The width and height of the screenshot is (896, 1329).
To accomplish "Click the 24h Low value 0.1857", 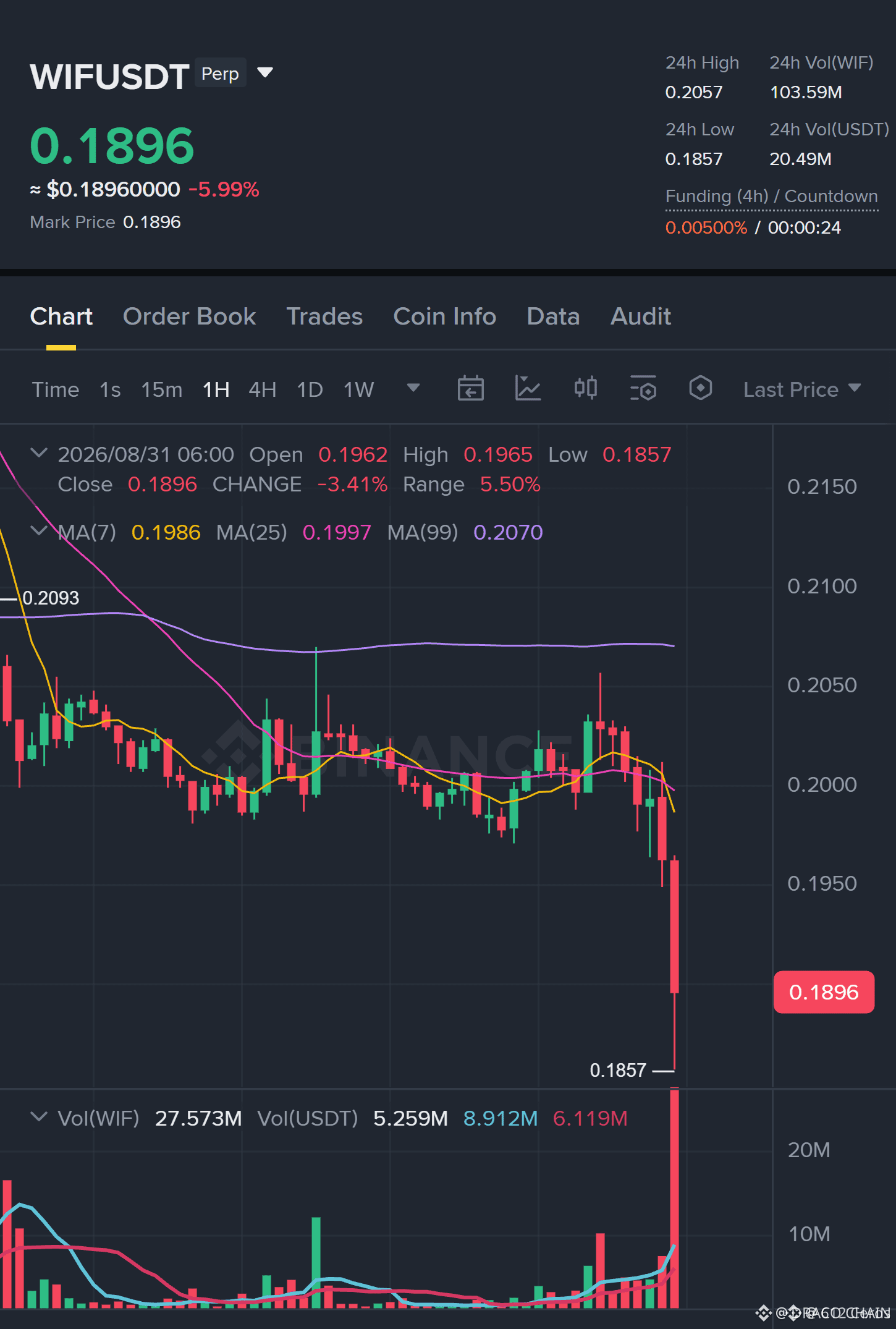I will click(693, 159).
